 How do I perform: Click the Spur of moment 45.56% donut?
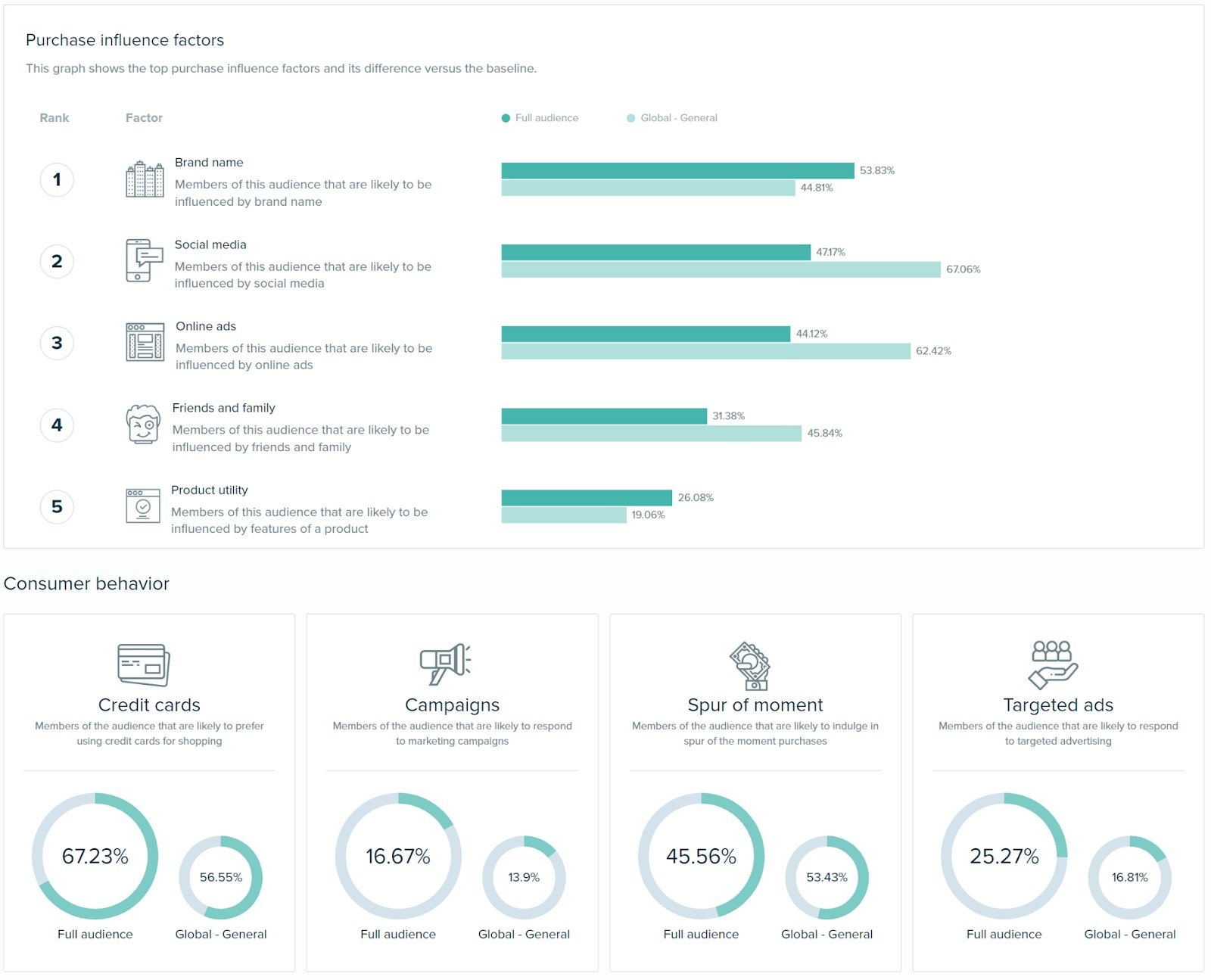(x=701, y=856)
